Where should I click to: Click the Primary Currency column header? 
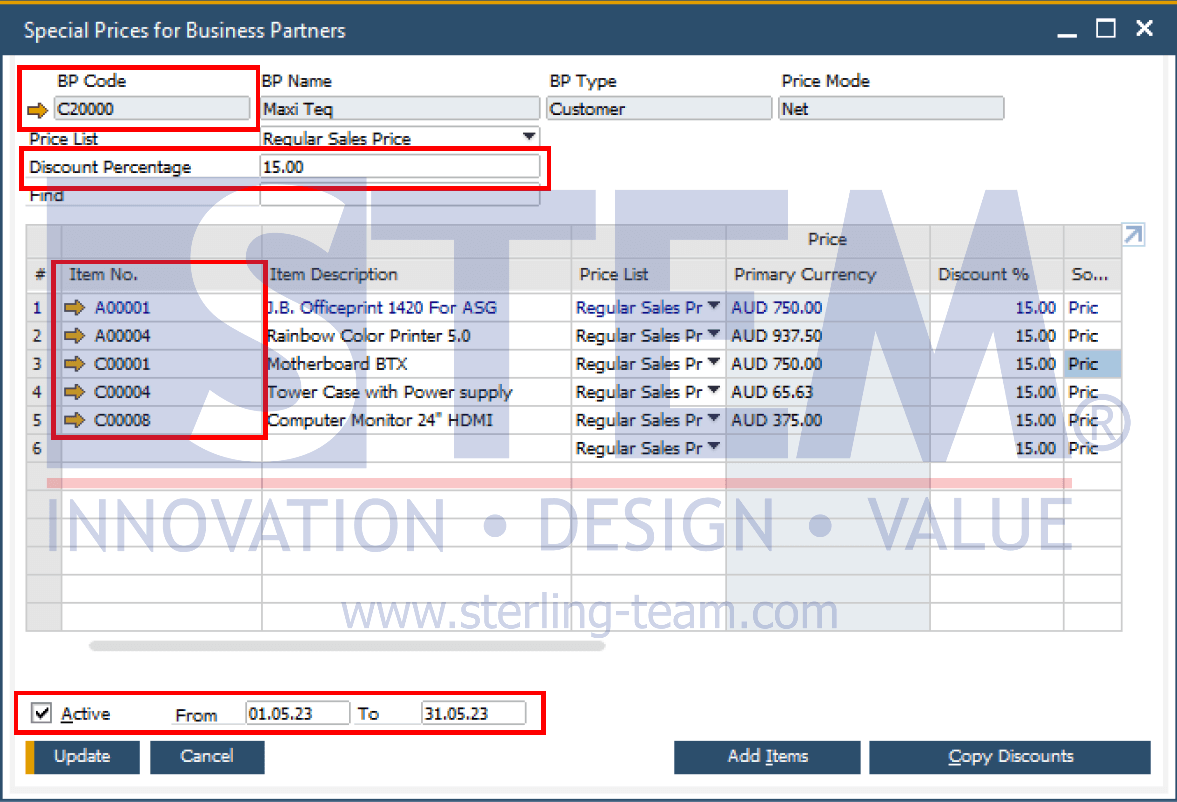[828, 275]
